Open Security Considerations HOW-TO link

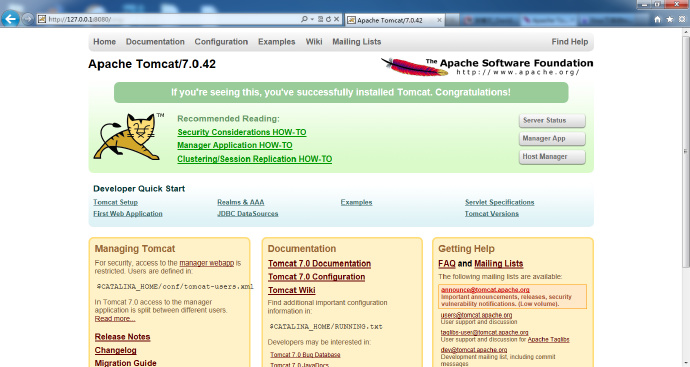click(x=242, y=132)
